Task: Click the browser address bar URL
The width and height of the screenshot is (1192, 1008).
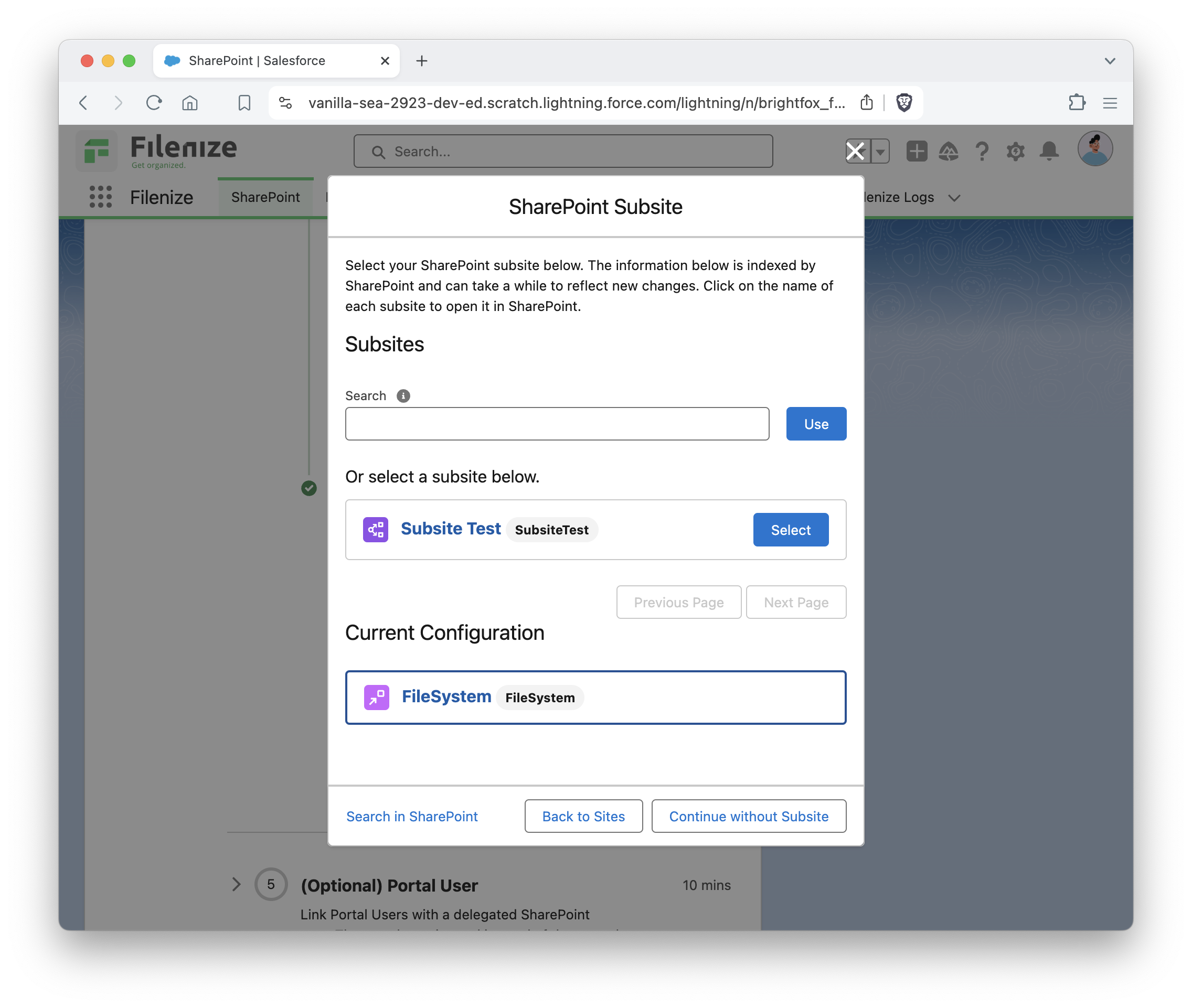Action: pos(576,103)
